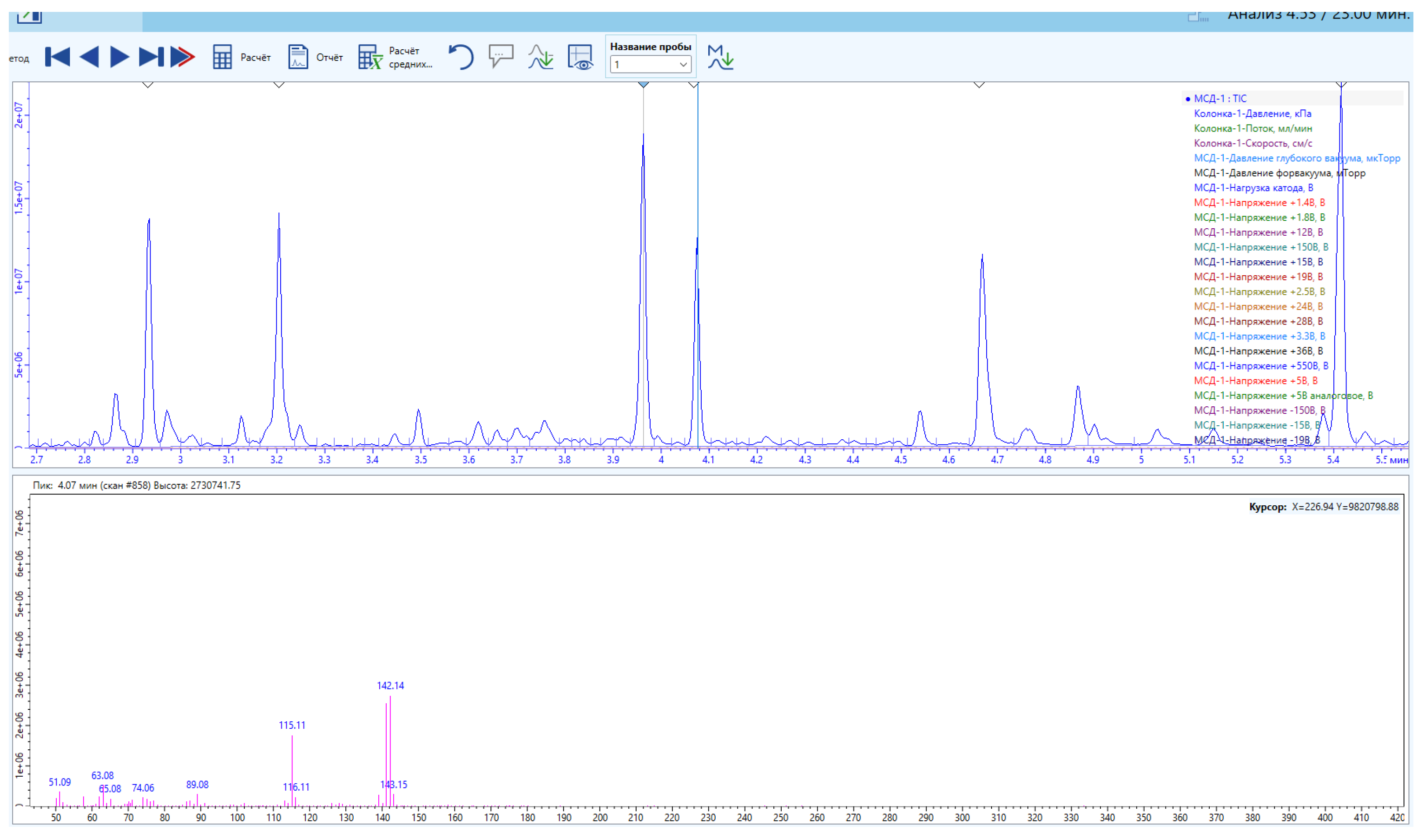Click the table view eye icon
This screenshot has height=840, width=1420.
point(580,57)
